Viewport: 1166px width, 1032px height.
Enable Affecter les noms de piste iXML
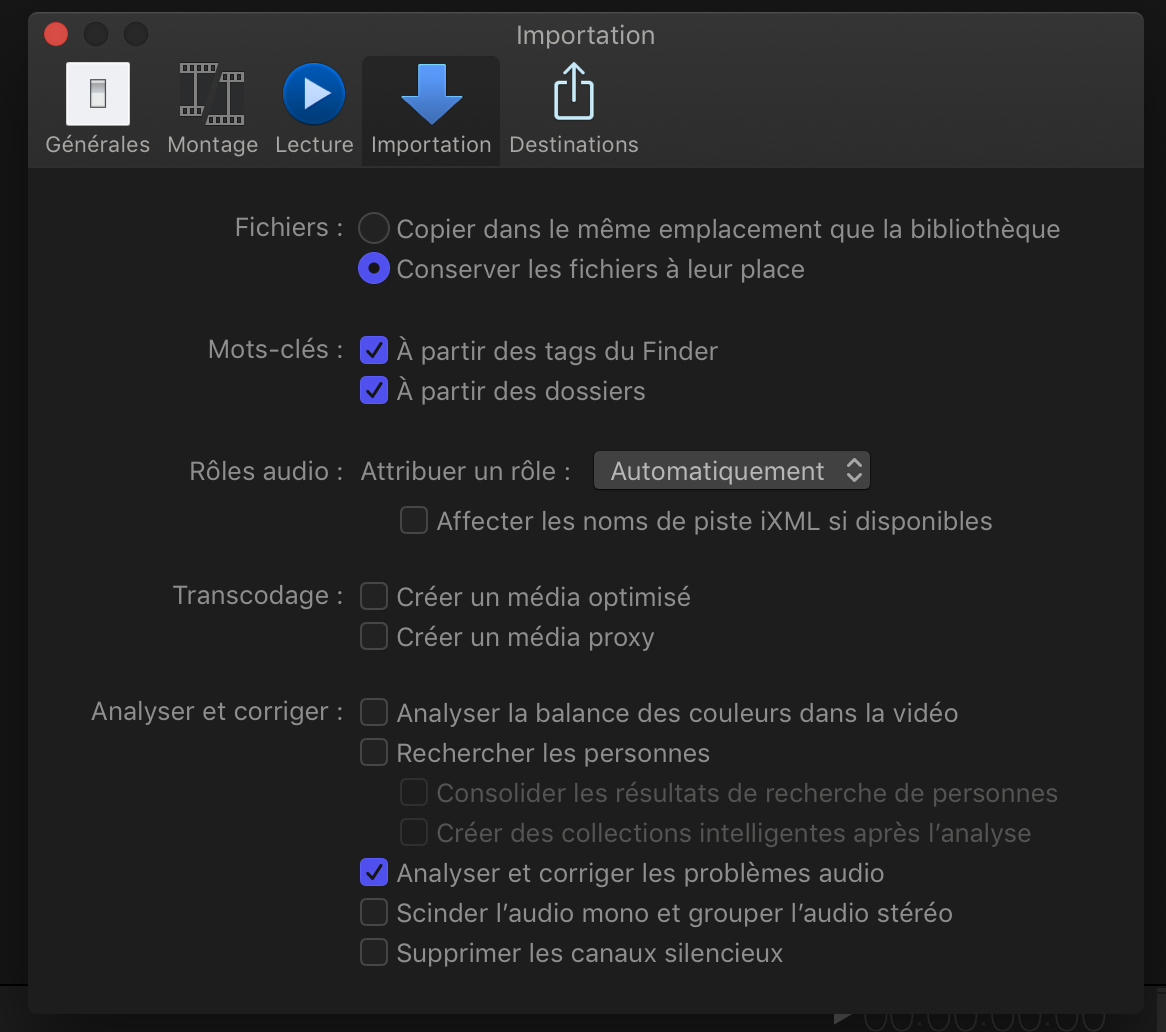pos(413,520)
